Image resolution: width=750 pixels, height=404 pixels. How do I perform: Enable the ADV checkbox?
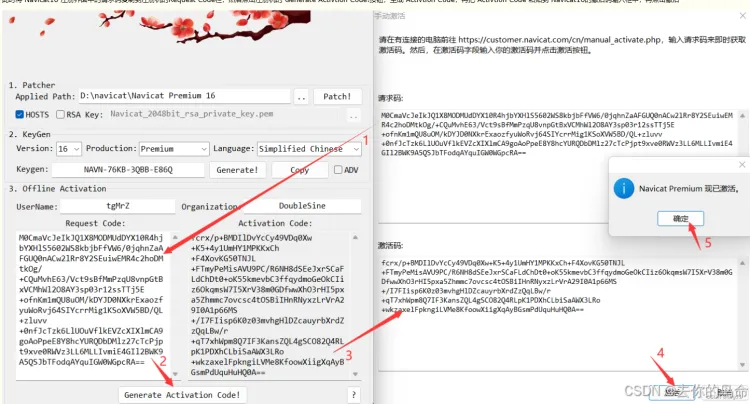coord(338,170)
